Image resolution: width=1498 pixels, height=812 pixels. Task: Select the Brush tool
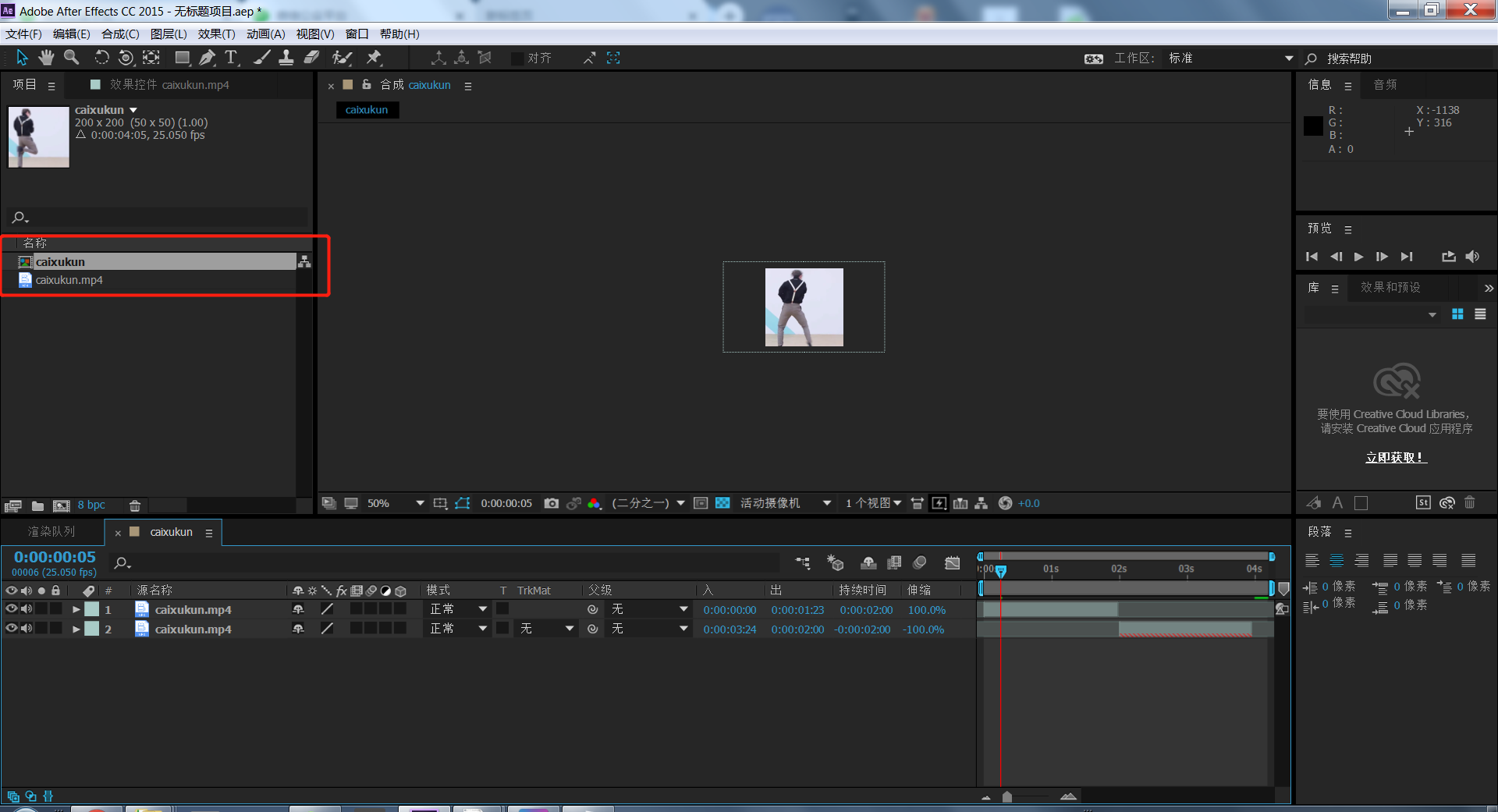tap(262, 58)
